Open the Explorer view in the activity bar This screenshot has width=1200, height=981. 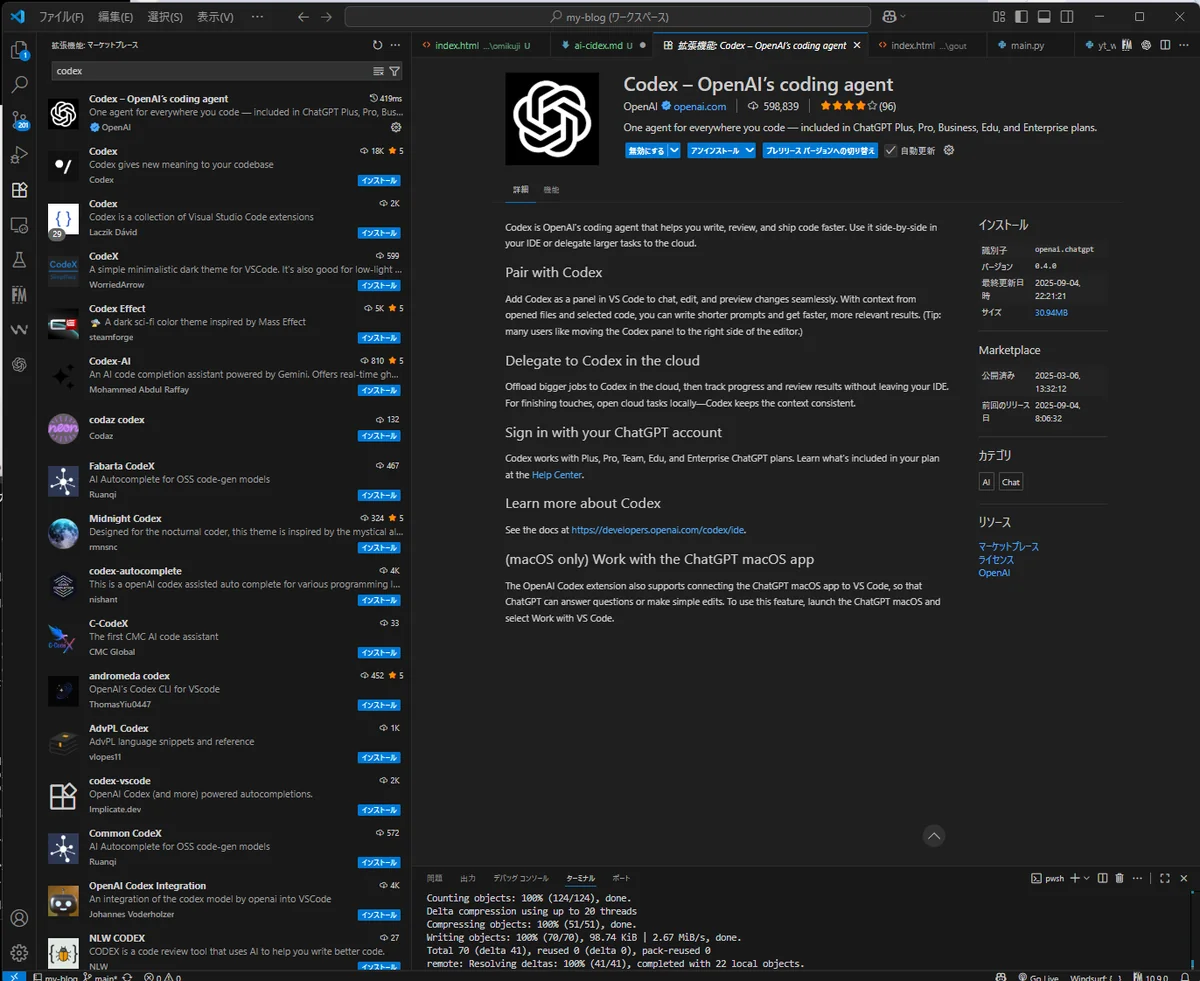19,50
